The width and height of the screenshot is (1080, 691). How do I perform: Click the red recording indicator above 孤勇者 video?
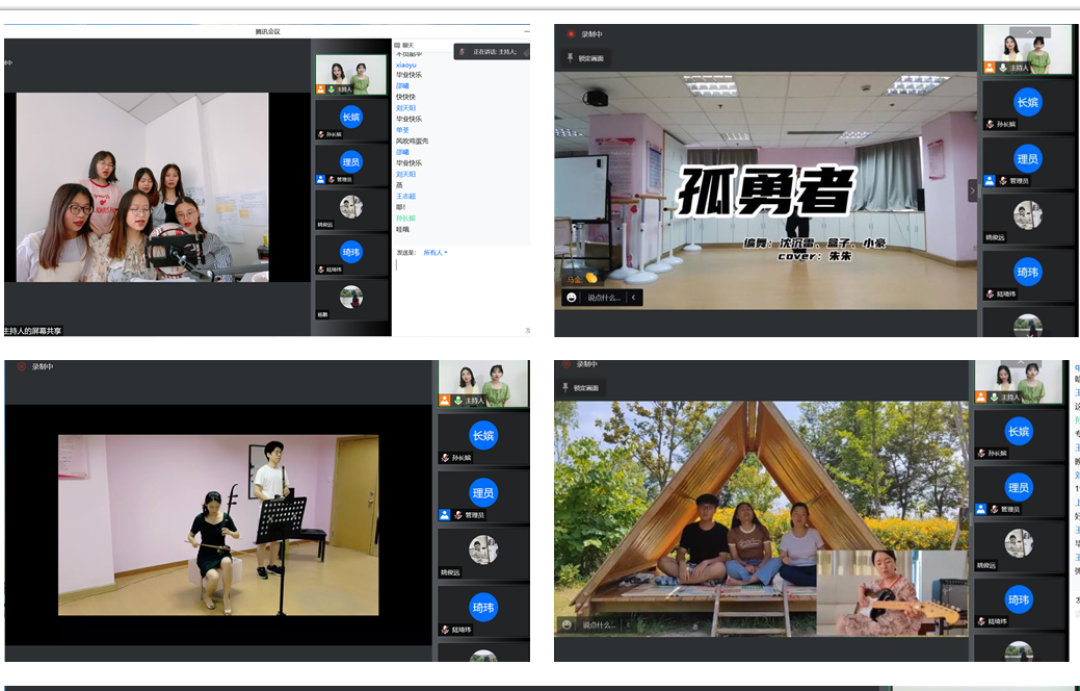(x=571, y=34)
